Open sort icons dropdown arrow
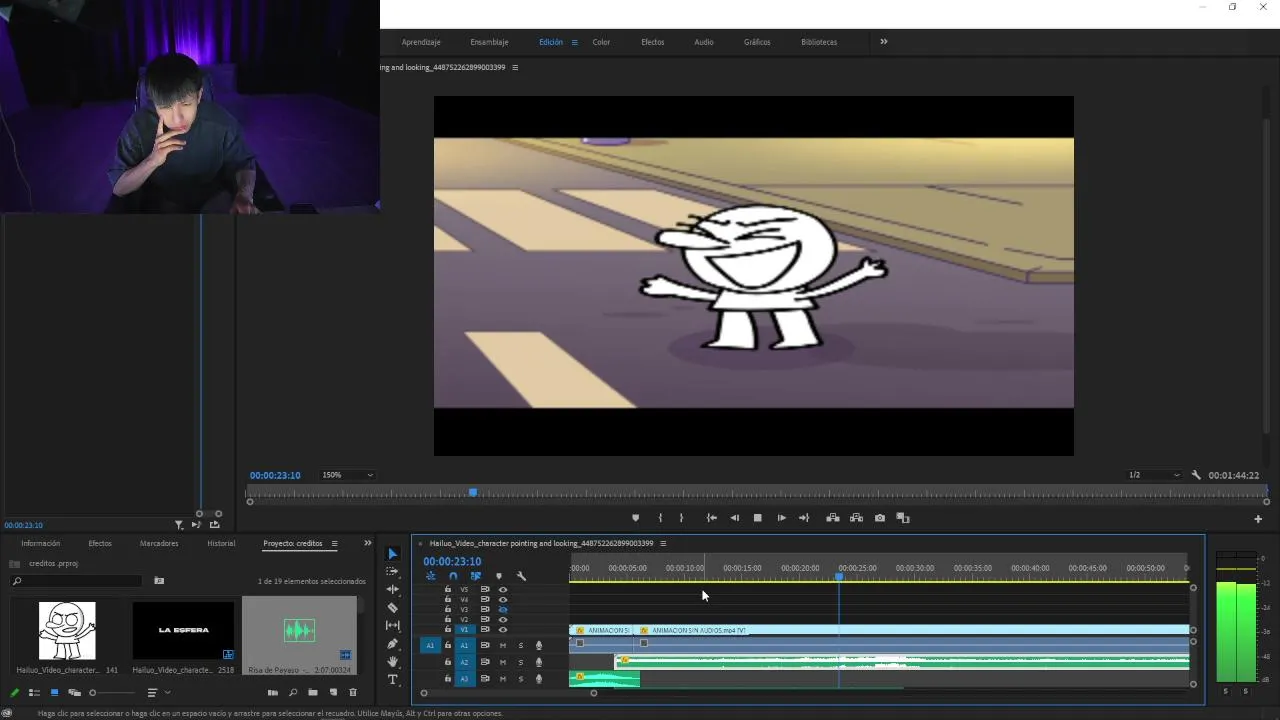 (167, 692)
